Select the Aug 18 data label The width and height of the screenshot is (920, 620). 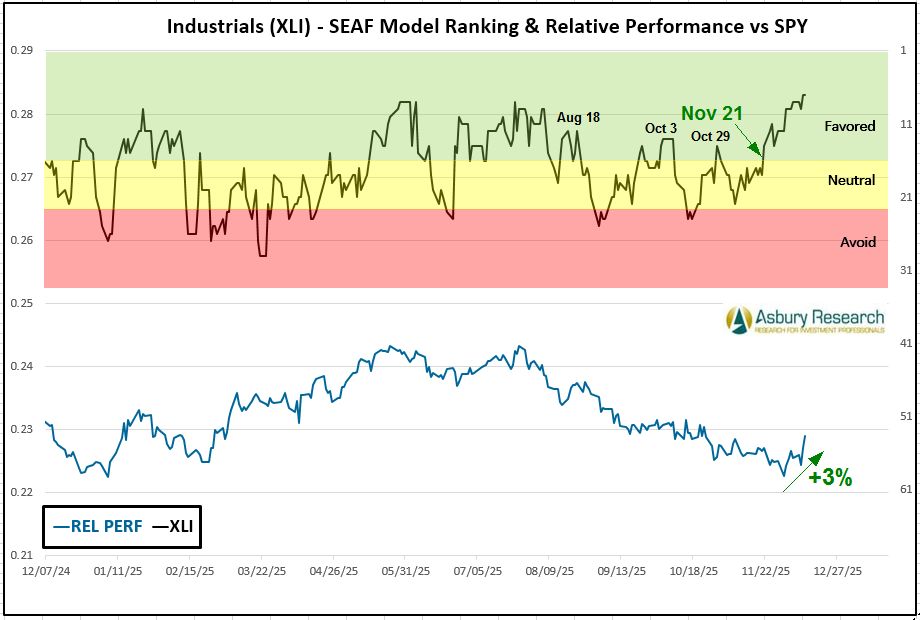pos(578,117)
